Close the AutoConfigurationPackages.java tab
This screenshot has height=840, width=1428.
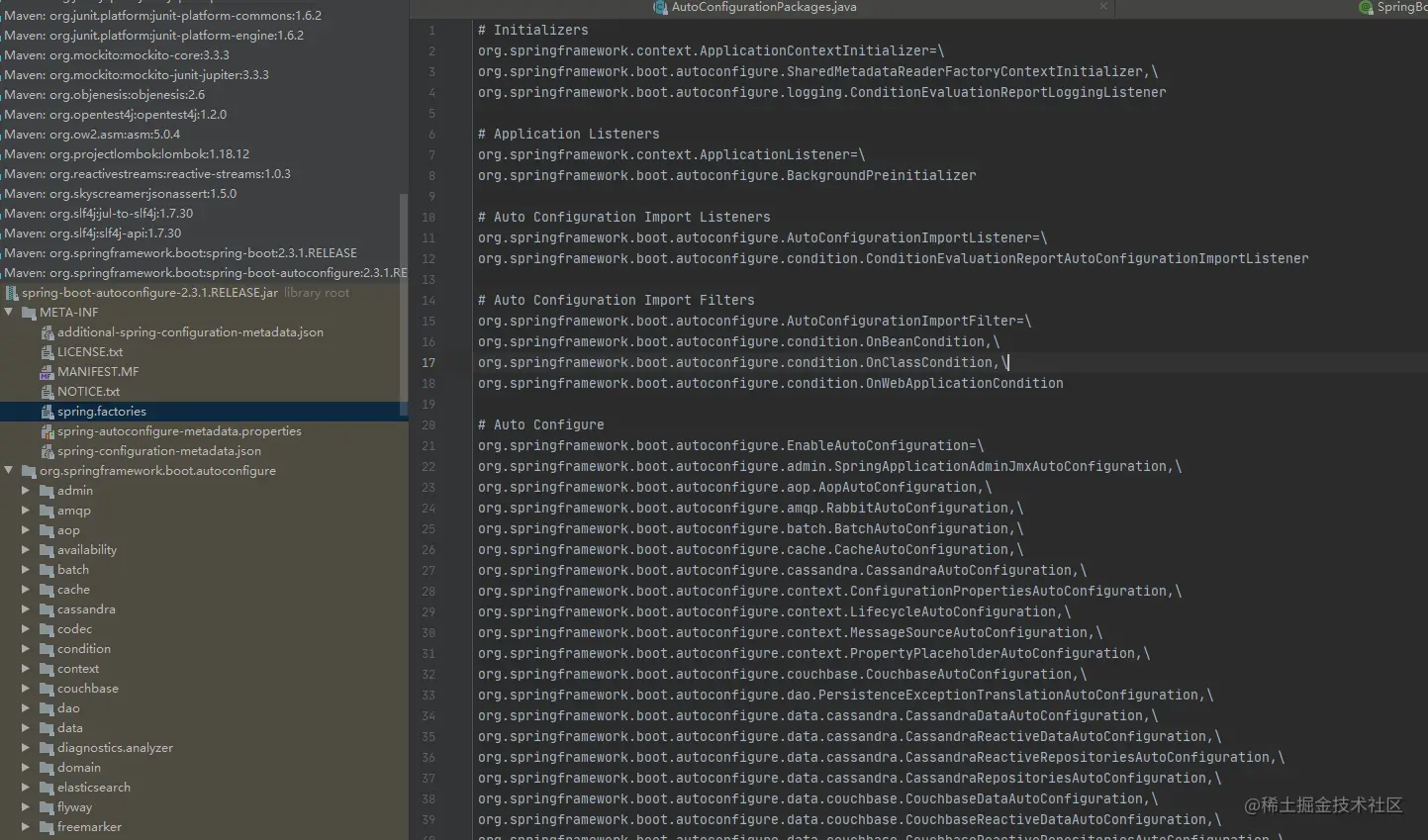1103,7
